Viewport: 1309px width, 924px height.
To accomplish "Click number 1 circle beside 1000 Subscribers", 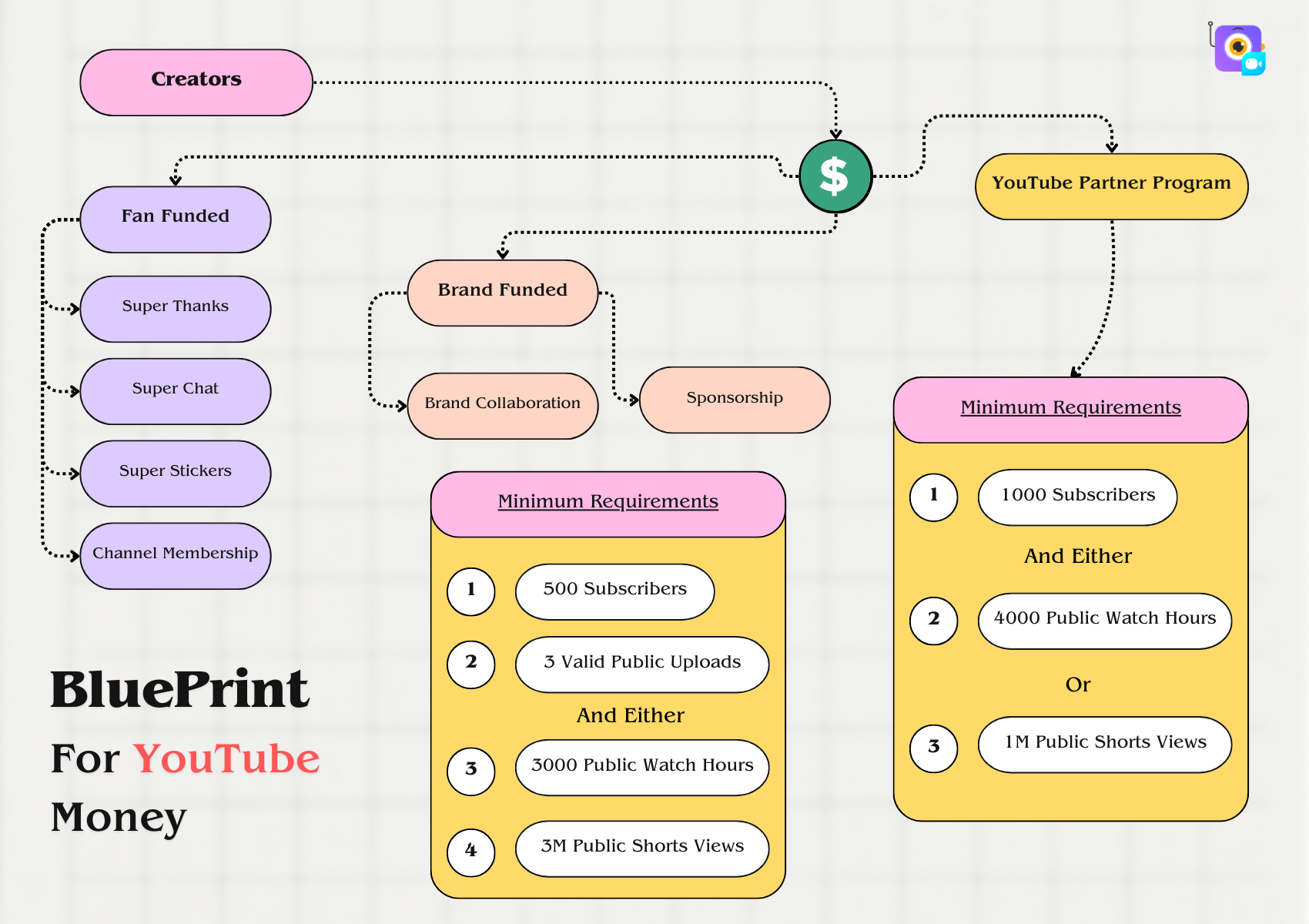I will pos(934,497).
